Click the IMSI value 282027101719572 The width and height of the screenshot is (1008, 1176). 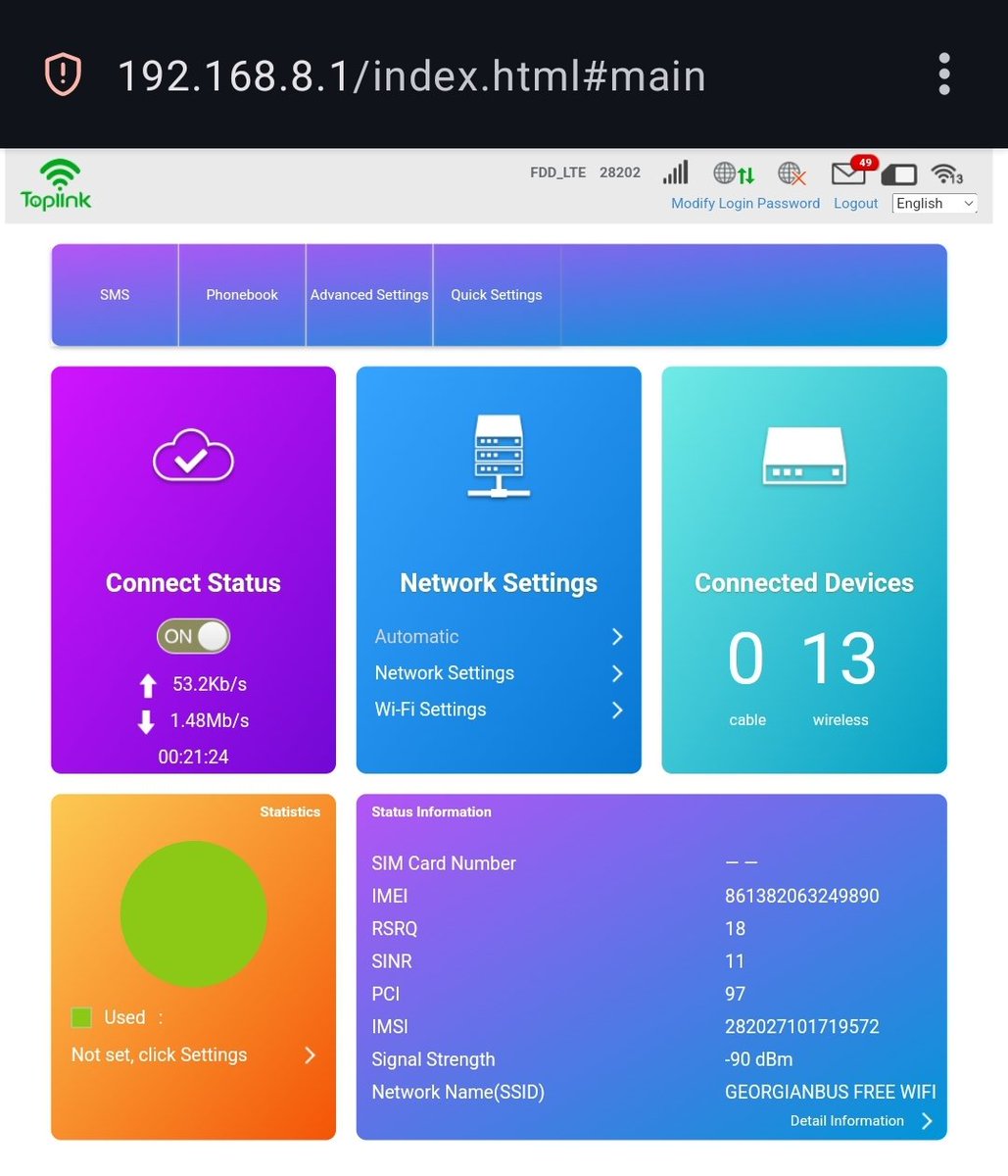[802, 1027]
